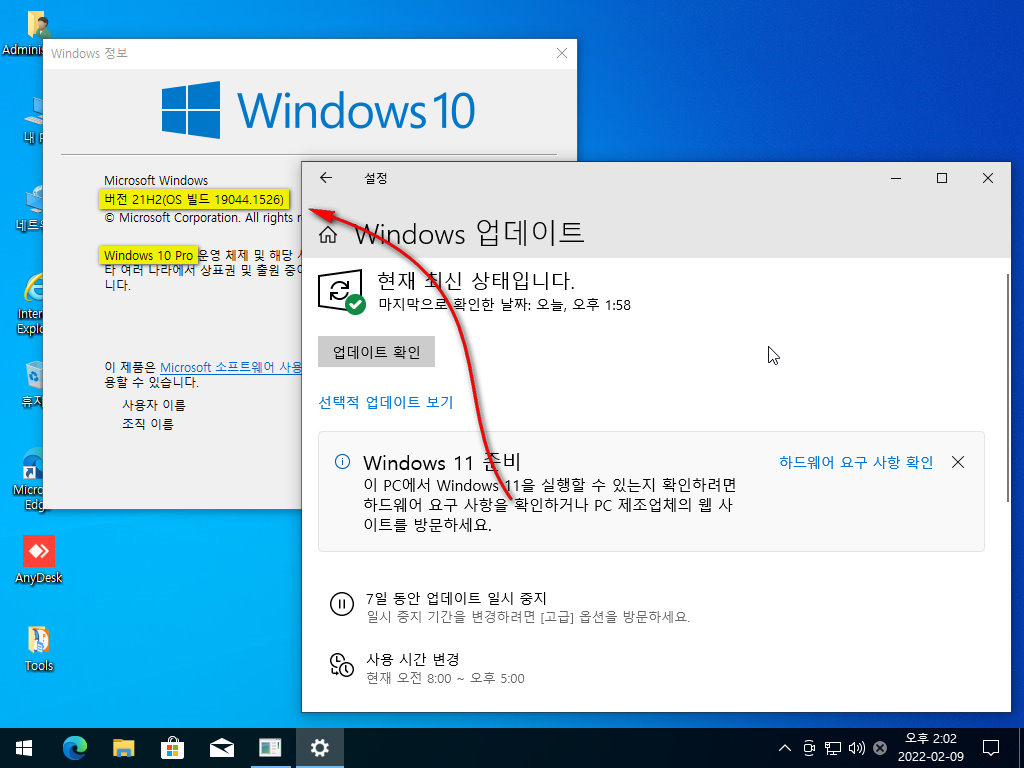
Task: Open 사용 시간 변경 option
Action: tap(413, 659)
